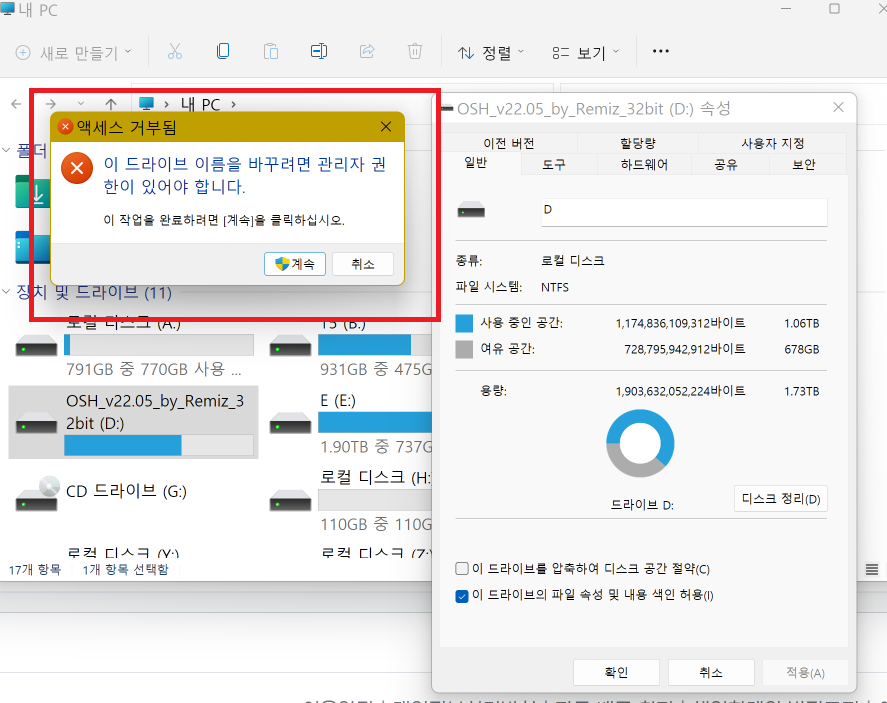
Task: Click the D drive usage bar
Action: click(158, 446)
